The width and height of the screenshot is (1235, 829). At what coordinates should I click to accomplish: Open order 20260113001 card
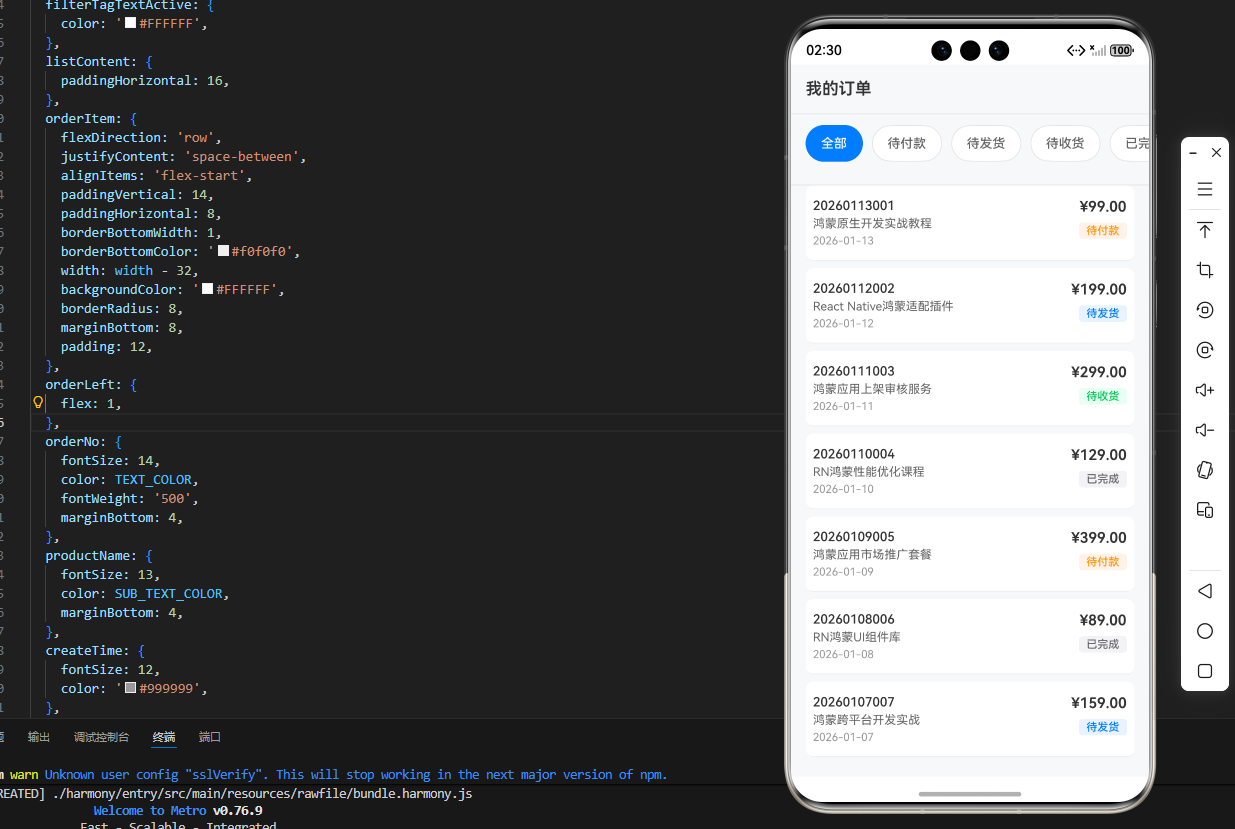click(x=970, y=223)
